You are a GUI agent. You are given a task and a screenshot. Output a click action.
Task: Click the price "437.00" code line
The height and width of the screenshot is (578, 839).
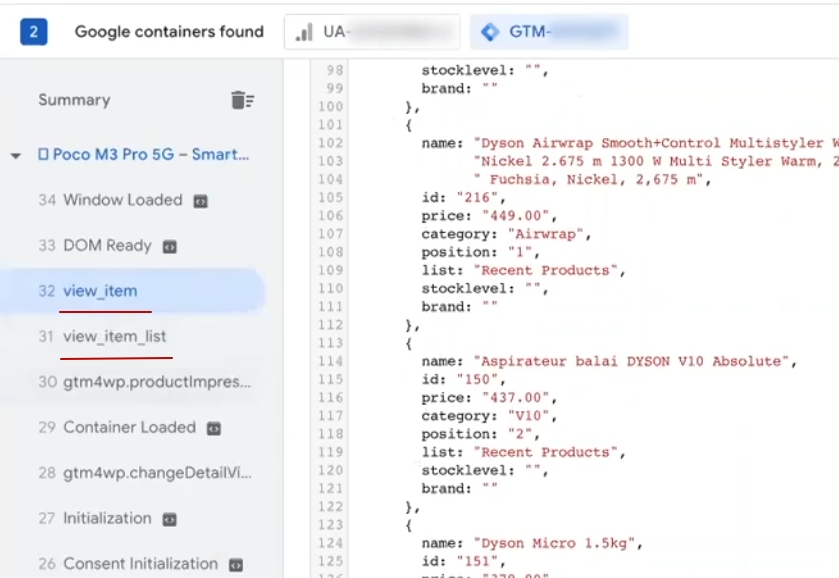point(489,398)
